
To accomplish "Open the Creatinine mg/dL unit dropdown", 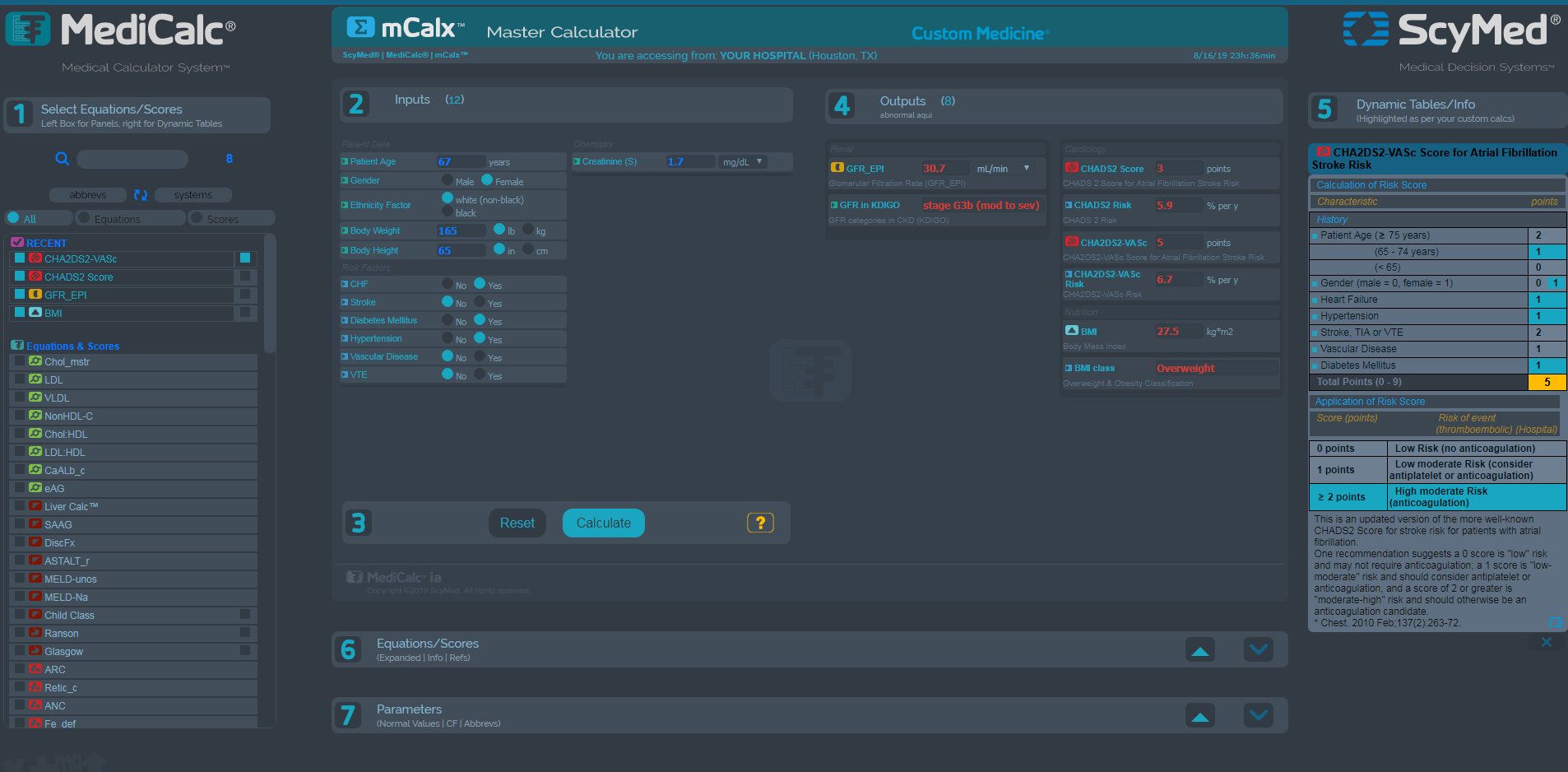I will pyautogui.click(x=744, y=162).
